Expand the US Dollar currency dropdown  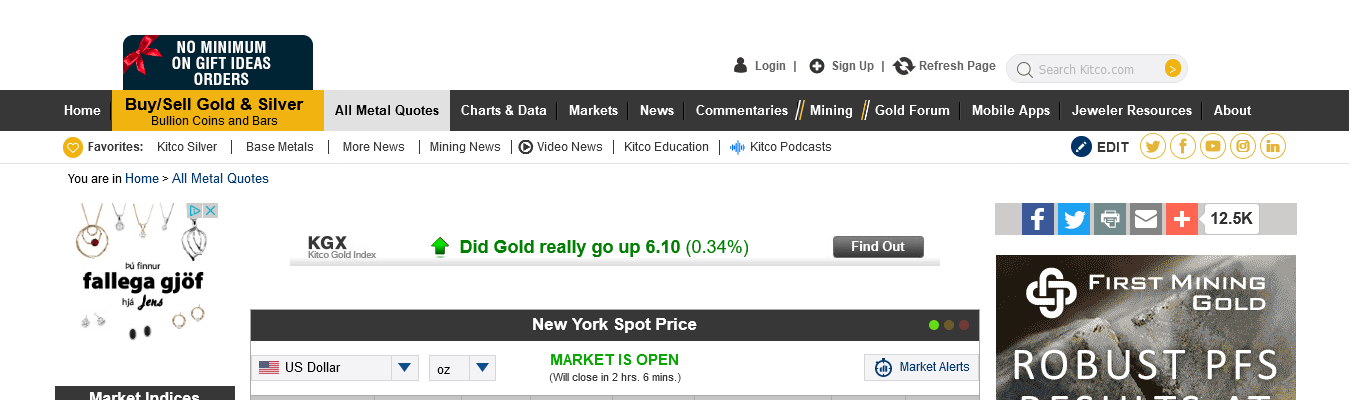click(x=404, y=368)
